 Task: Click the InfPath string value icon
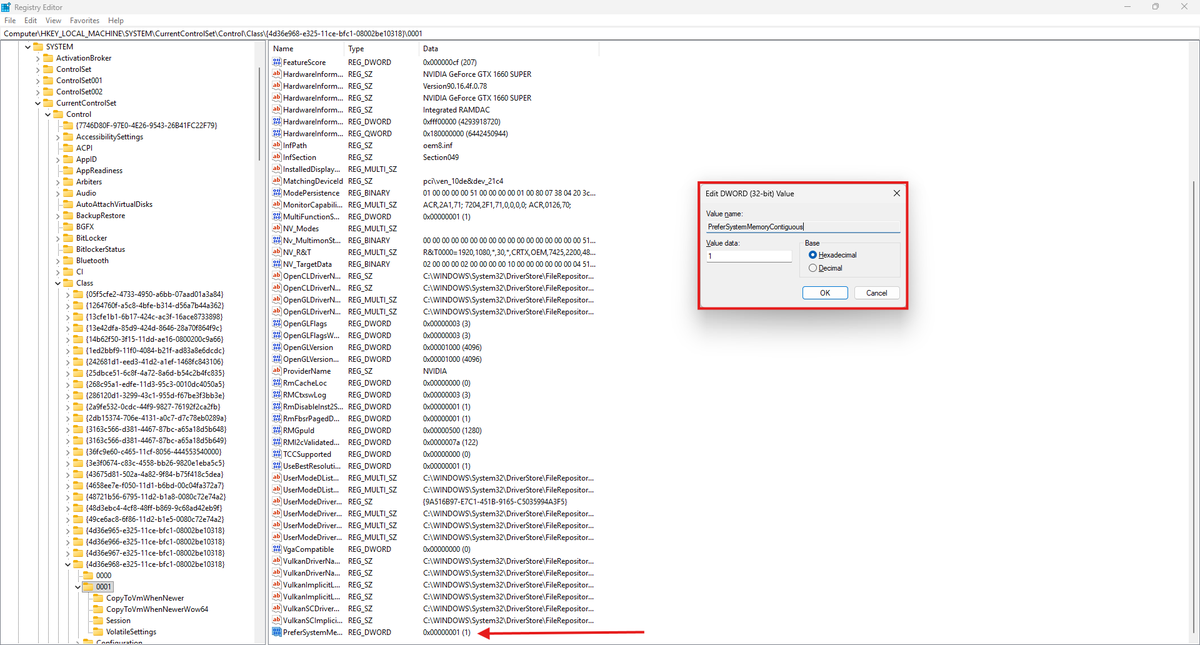277,145
